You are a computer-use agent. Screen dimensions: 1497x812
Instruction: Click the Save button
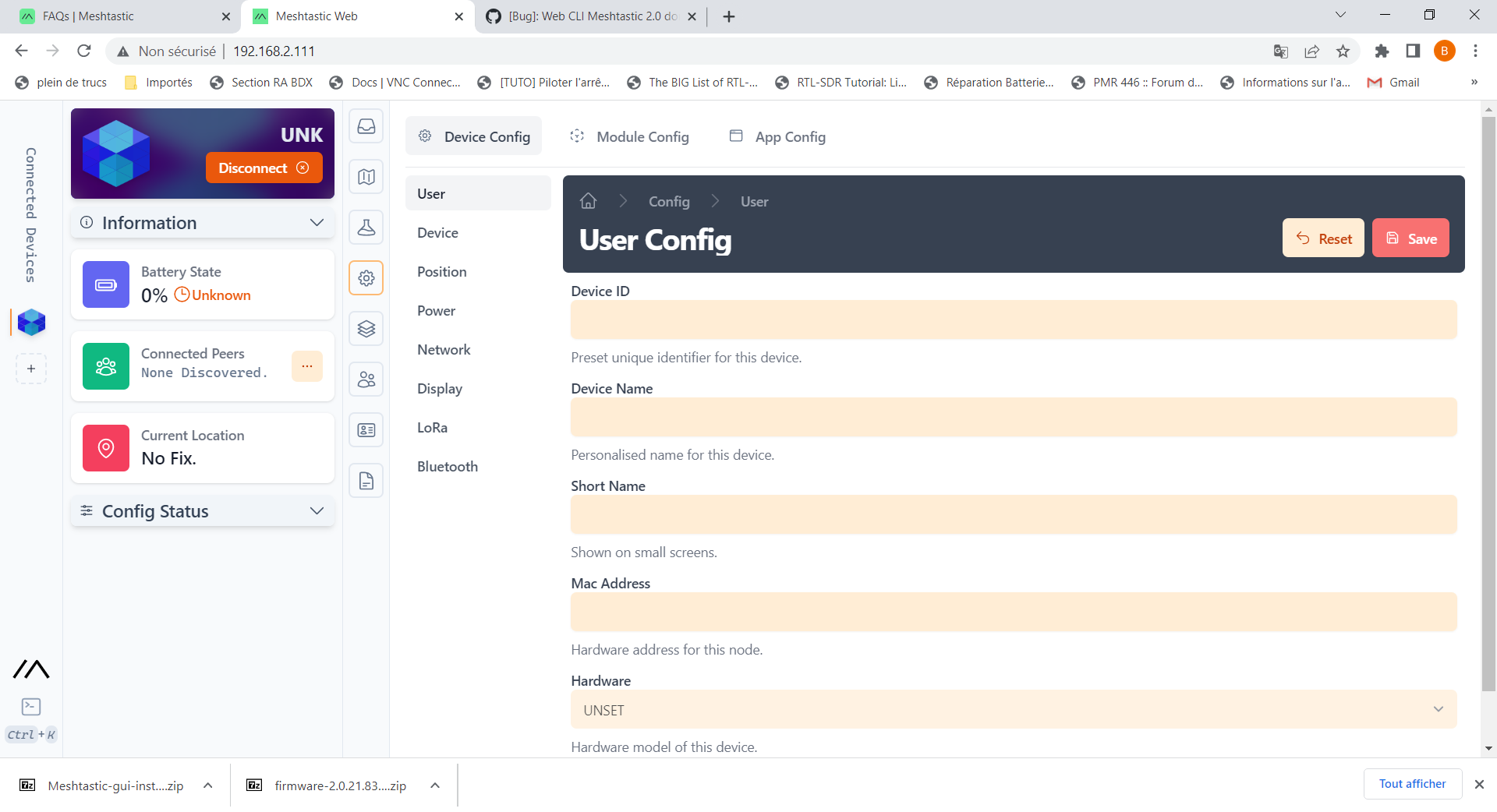tap(1410, 238)
